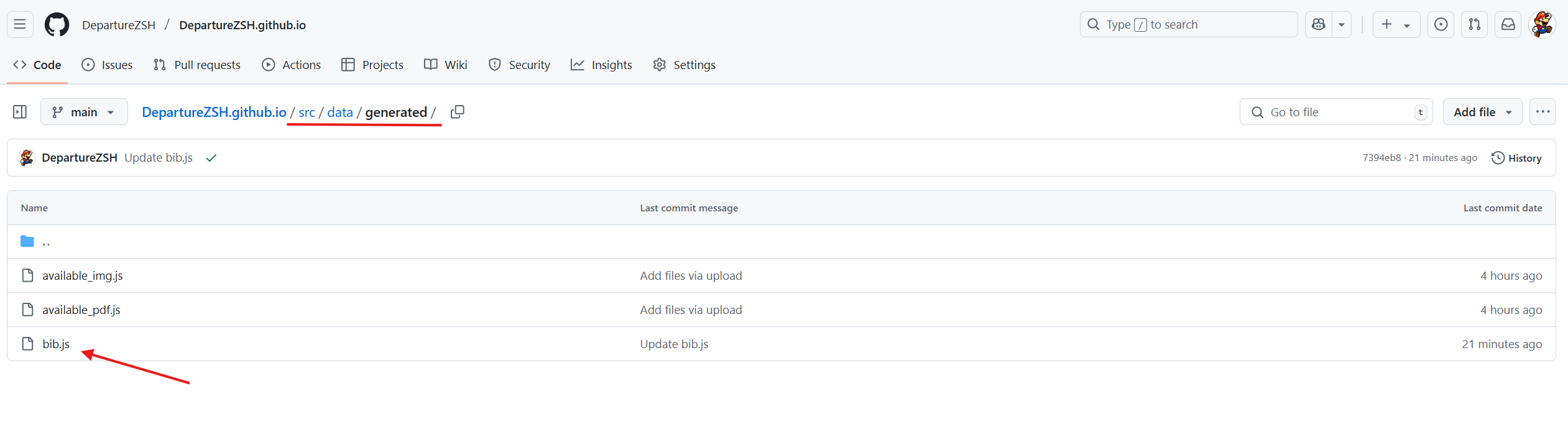Open the user avatar menu
Screen dimensions: 1568x447
[1542, 24]
